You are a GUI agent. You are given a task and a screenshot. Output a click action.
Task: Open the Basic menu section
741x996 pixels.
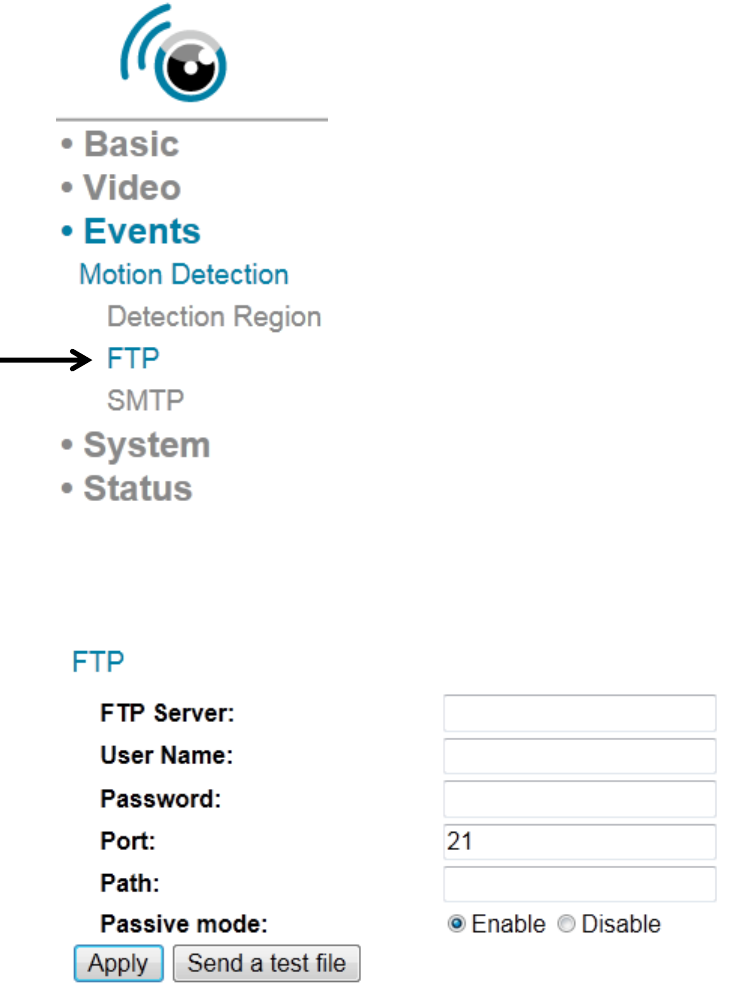tap(130, 144)
